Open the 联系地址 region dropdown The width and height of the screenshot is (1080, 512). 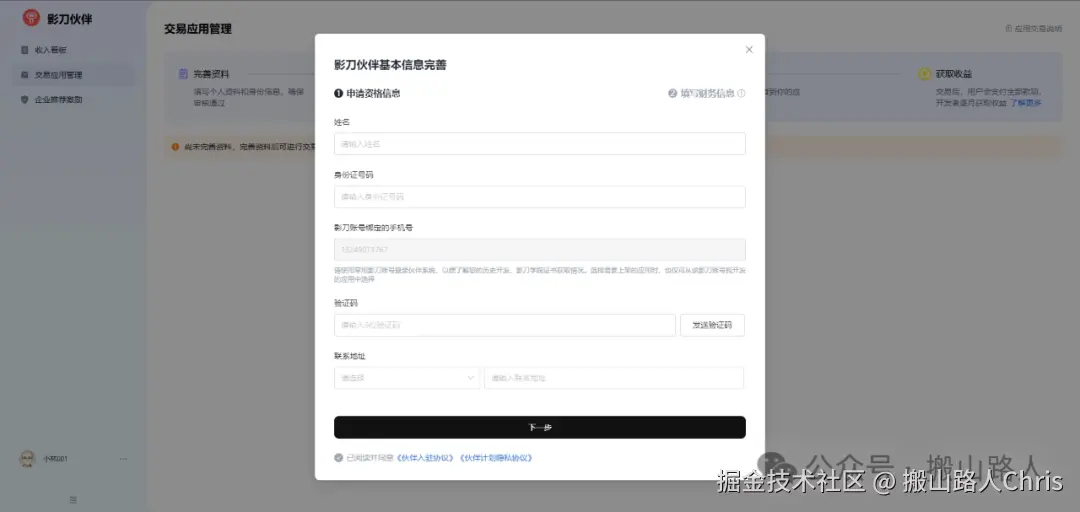(x=406, y=378)
